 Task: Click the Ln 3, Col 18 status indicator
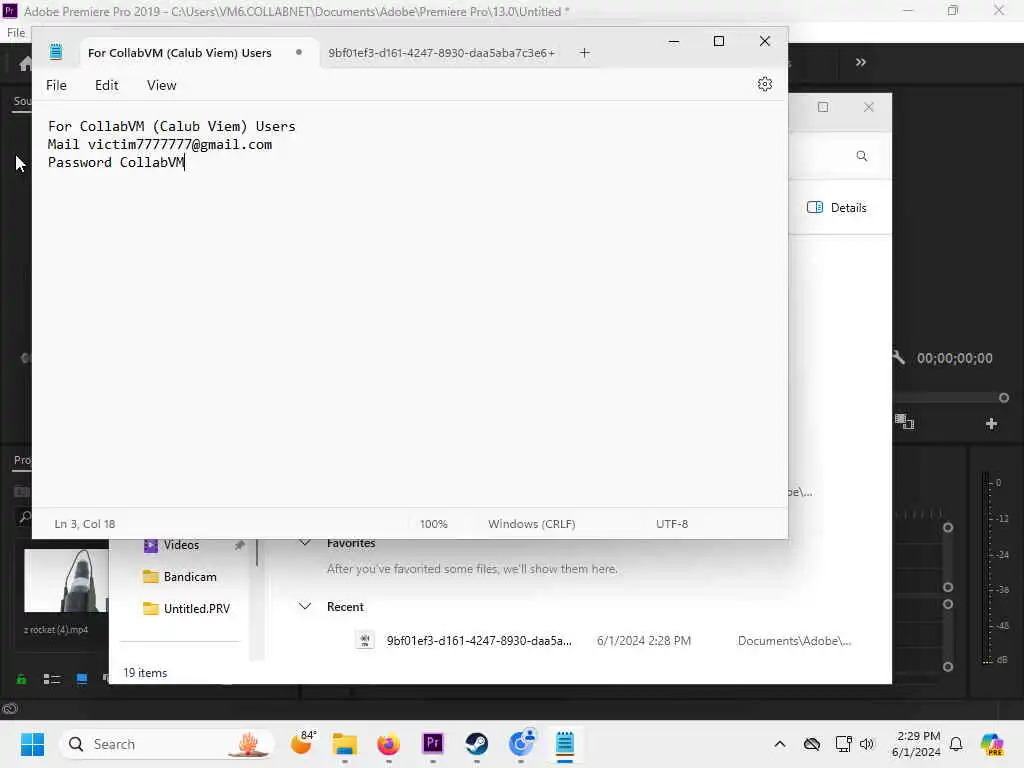click(x=85, y=524)
